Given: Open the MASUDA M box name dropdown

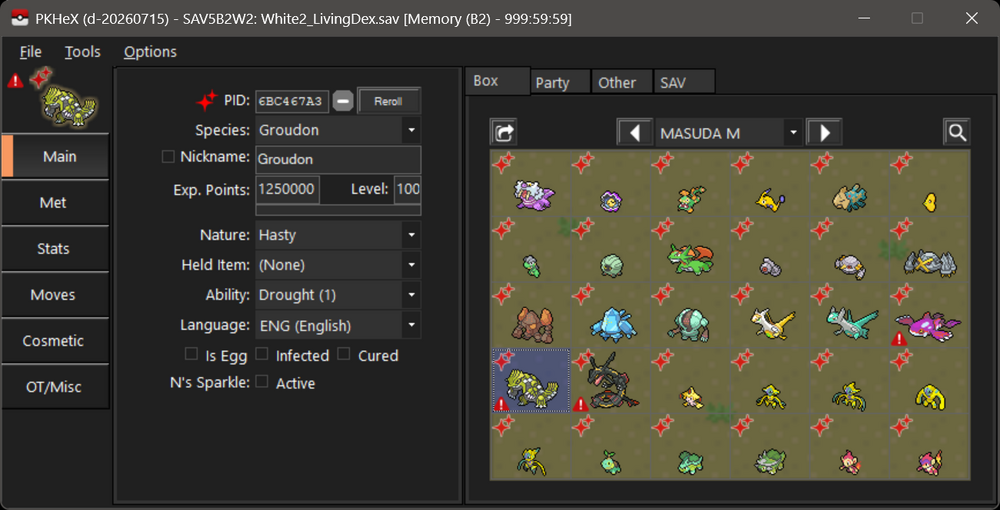Looking at the screenshot, I should (729, 133).
